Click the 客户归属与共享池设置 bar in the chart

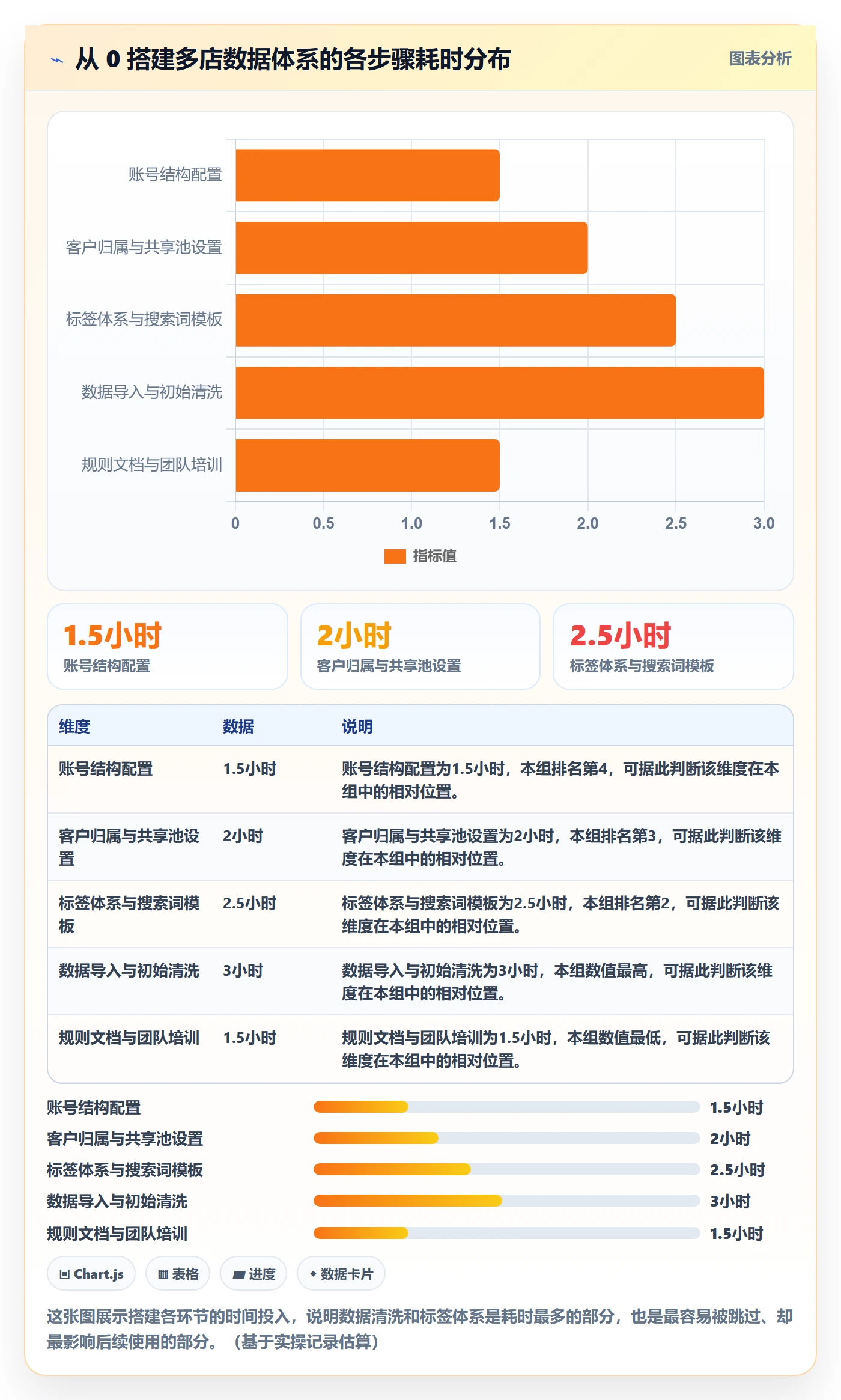pyautogui.click(x=411, y=248)
